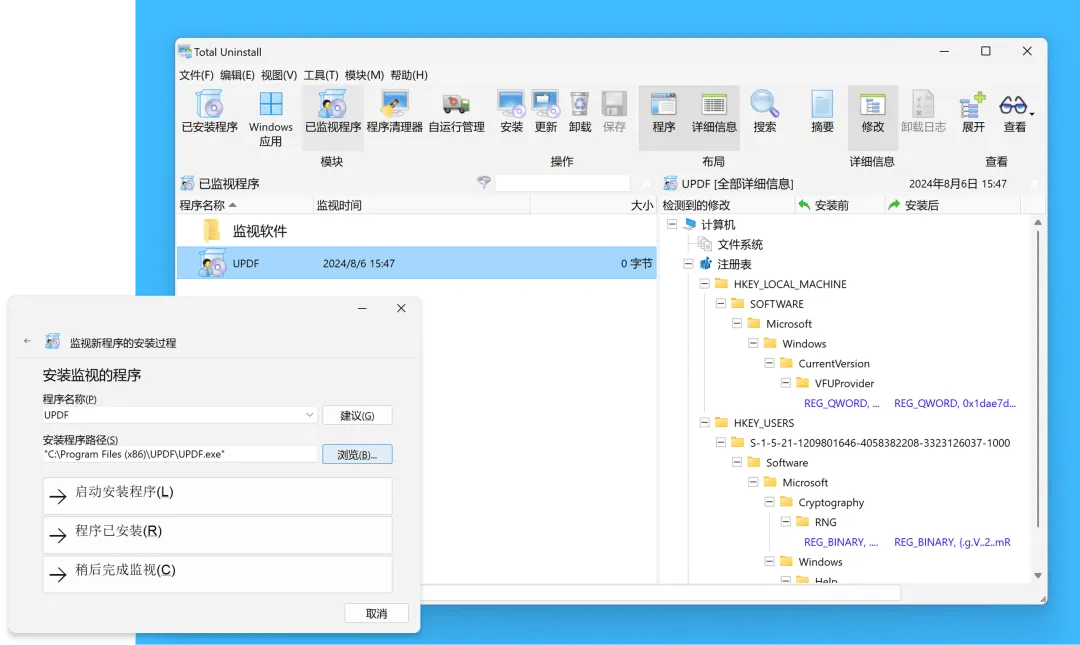Collapse the 计算机 tree node

tap(672, 224)
